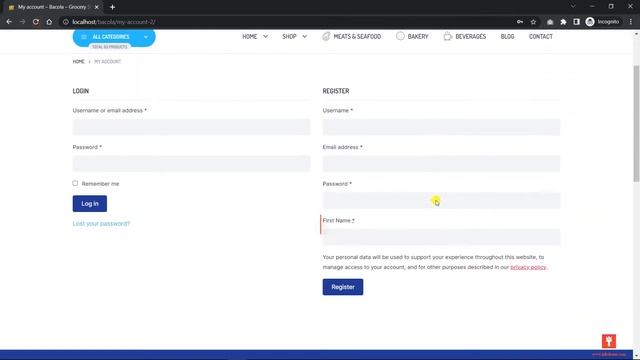640x360 pixels.
Task: Focus the login Password field
Action: (x=191, y=164)
